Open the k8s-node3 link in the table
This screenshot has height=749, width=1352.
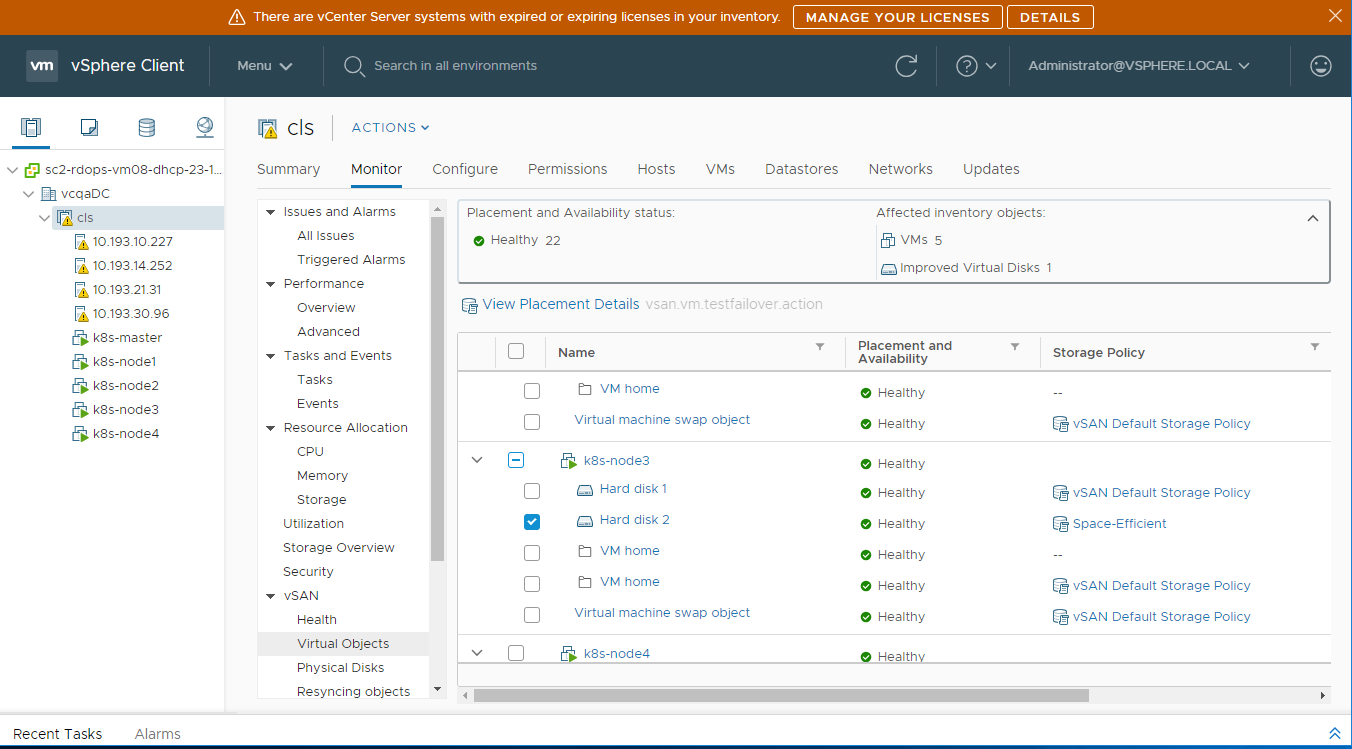(x=617, y=461)
